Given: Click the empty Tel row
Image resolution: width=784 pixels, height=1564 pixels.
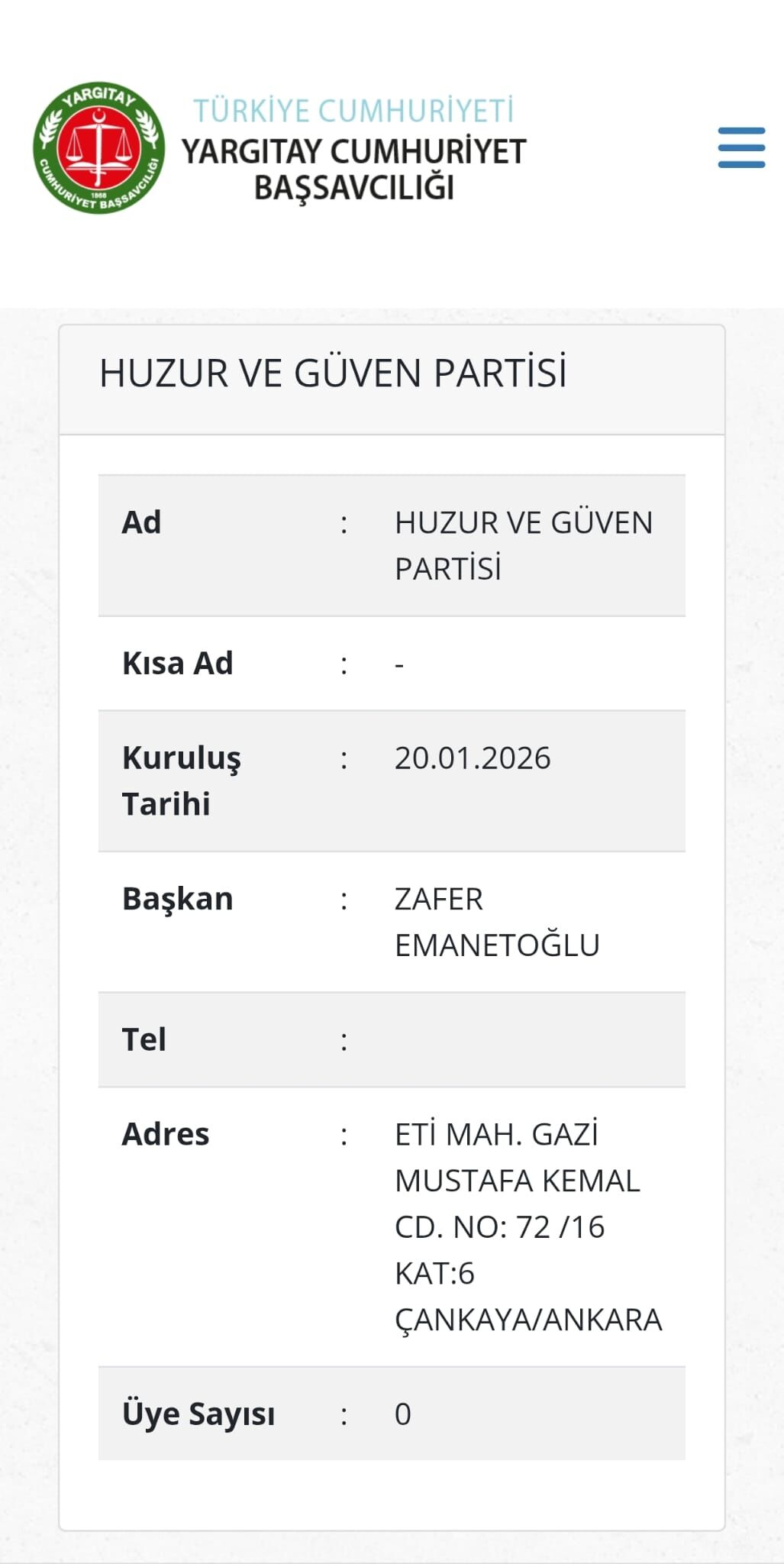Looking at the screenshot, I should [x=392, y=1039].
